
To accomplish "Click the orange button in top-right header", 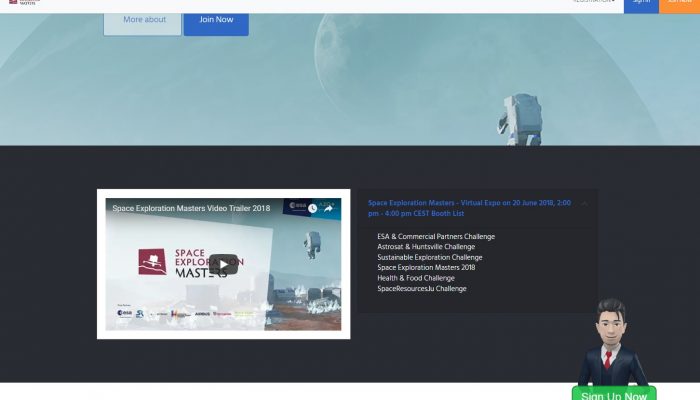I will click(x=679, y=5).
